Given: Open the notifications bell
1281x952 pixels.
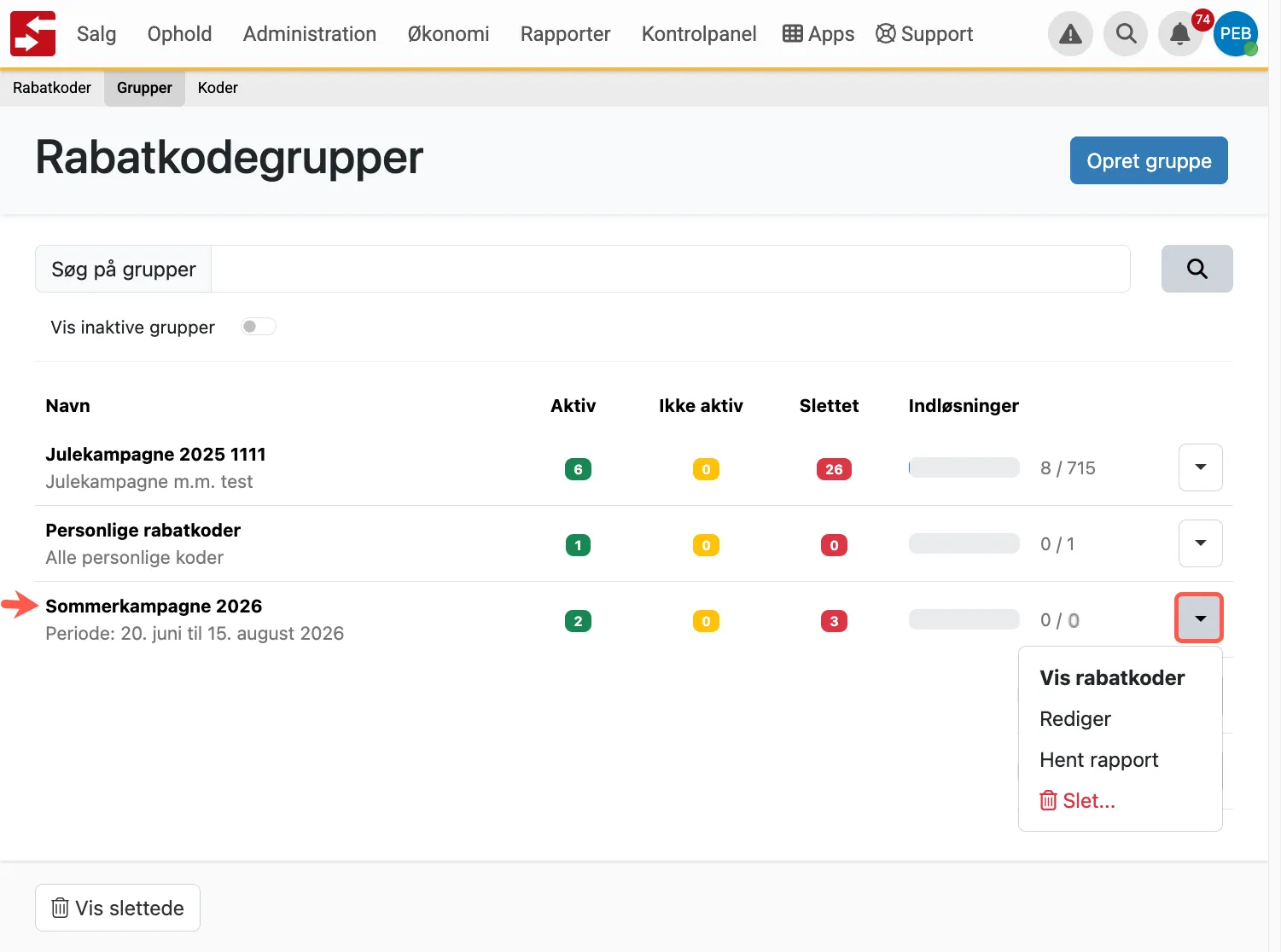Looking at the screenshot, I should pos(1180,34).
